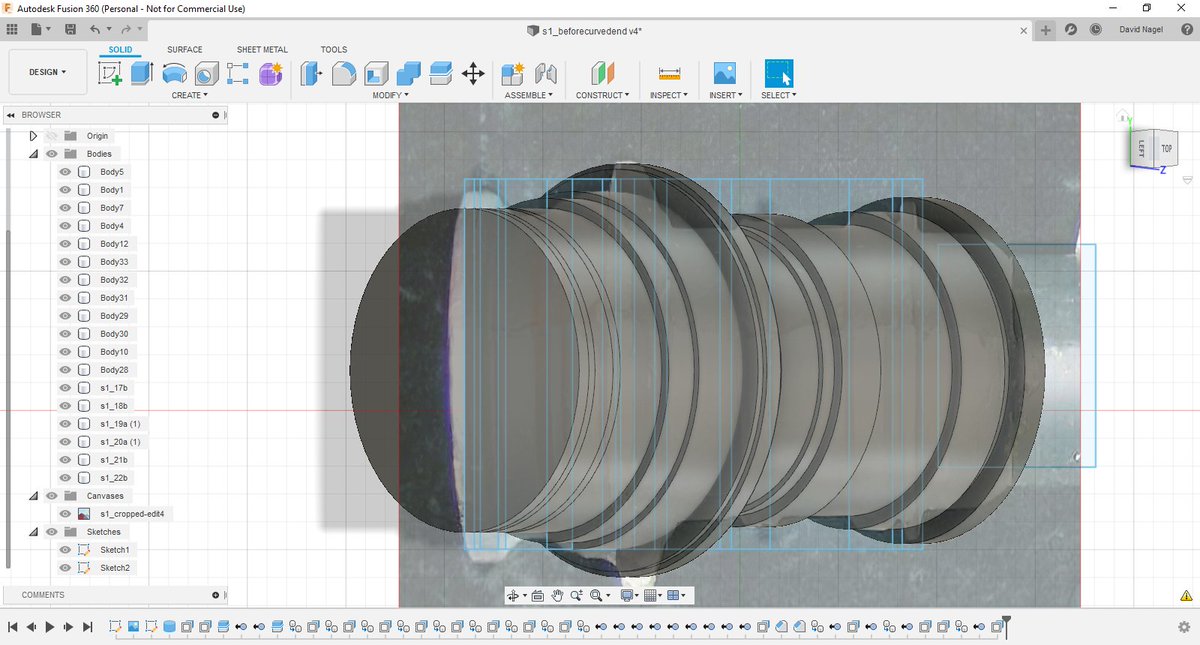Select the Pan tool in navigation bar
This screenshot has height=645, width=1200.
[558, 595]
